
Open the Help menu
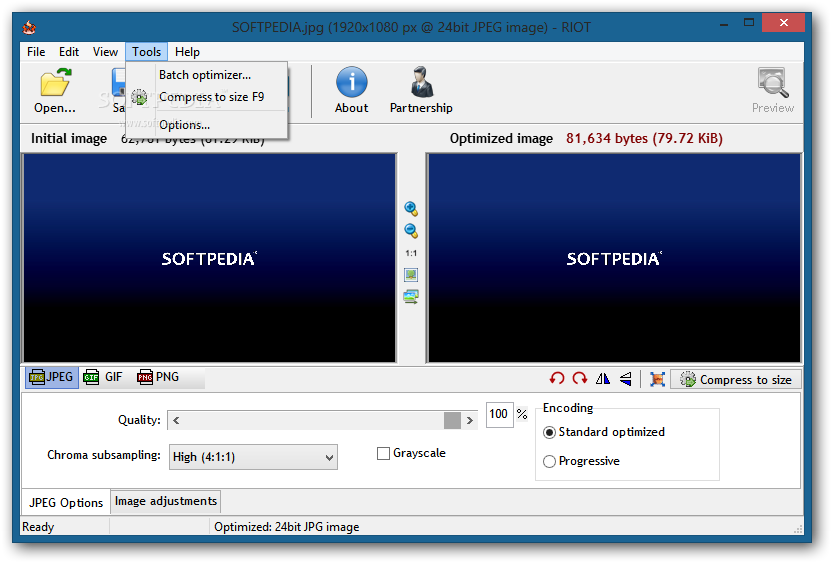pos(187,52)
